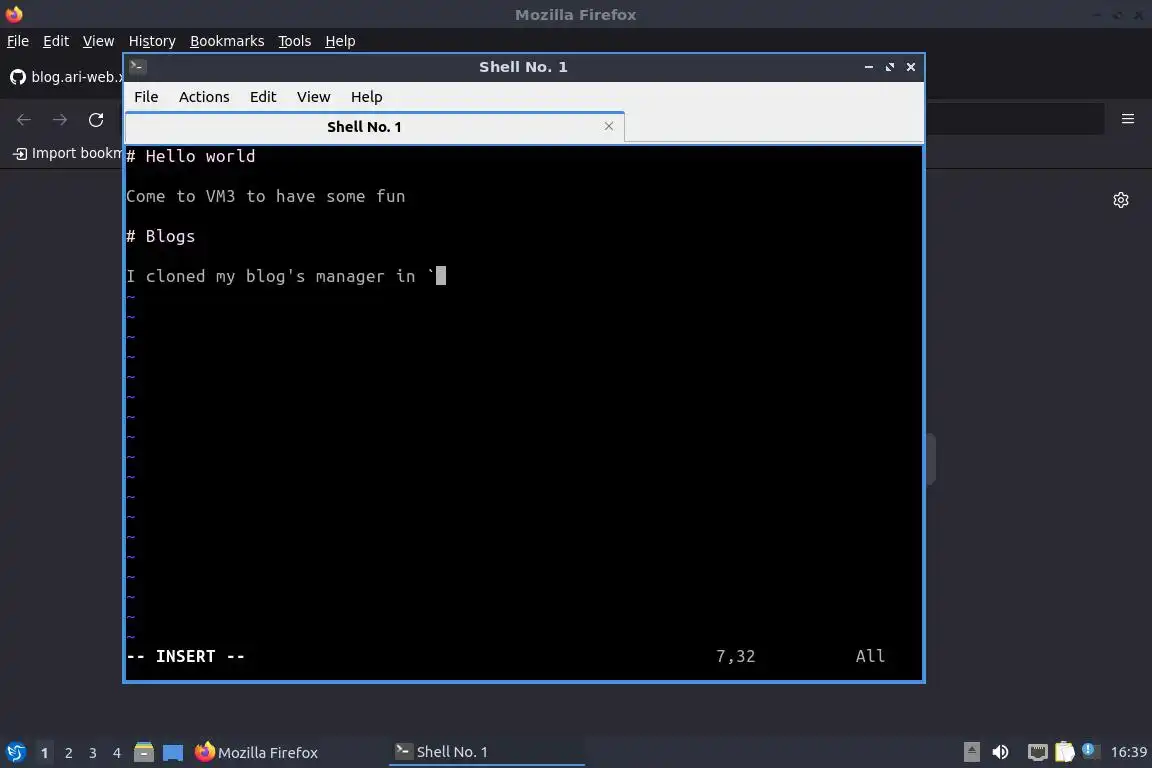Open Firefox View menu
1152x768 pixels.
point(98,41)
